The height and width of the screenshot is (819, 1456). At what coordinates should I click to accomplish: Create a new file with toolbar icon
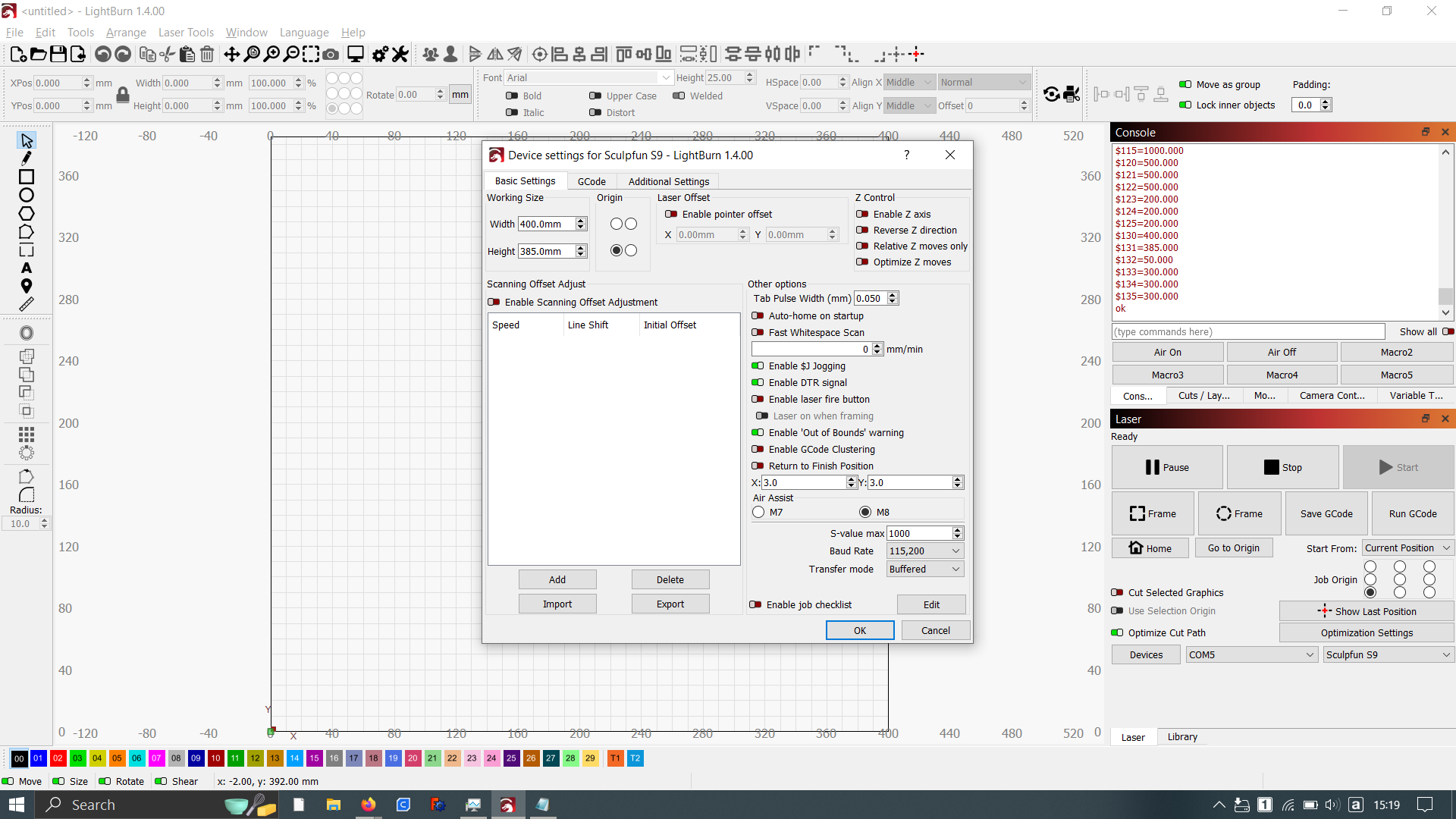coord(18,54)
